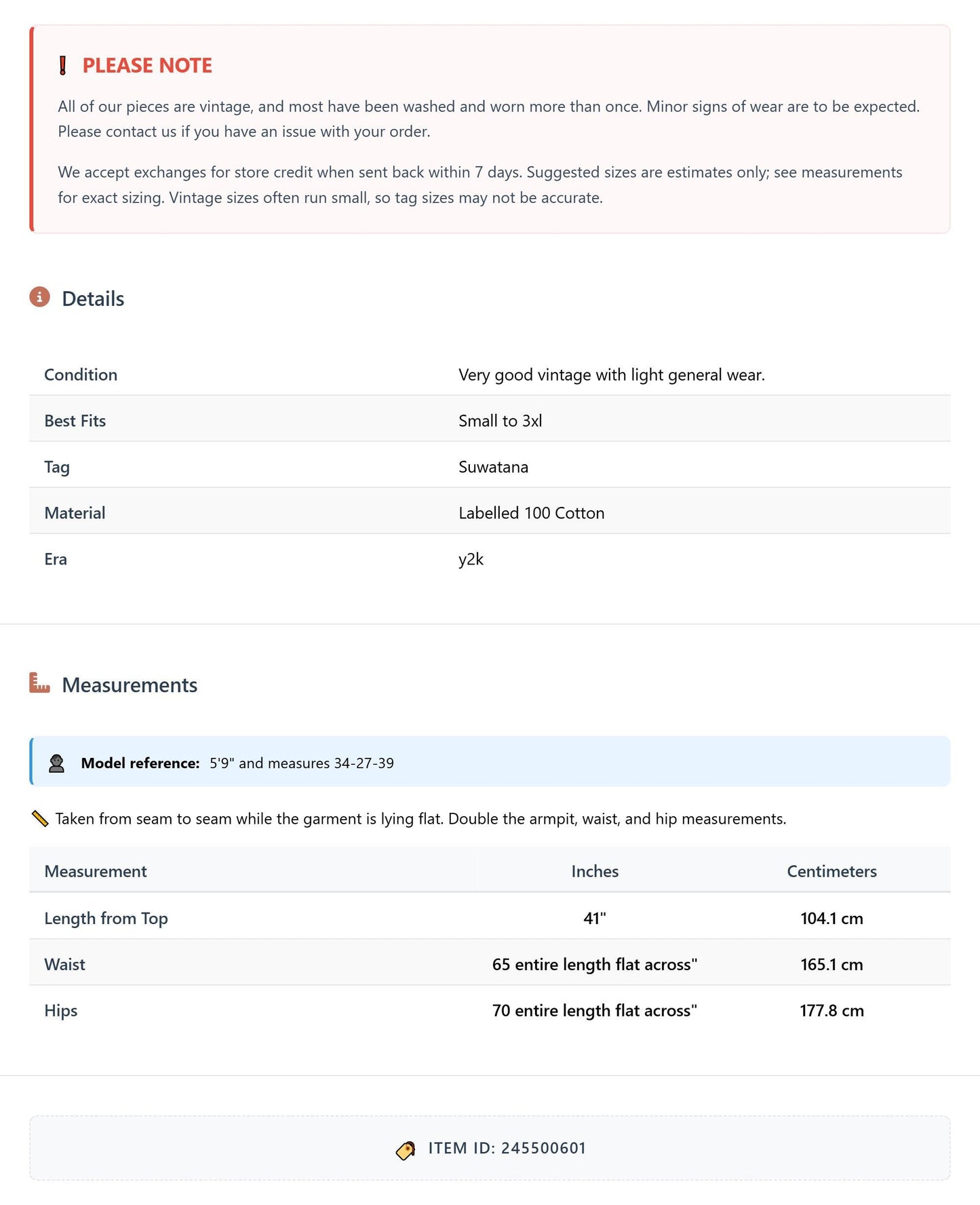The image size is (980, 1205).
Task: Click the price tag icon beside Item ID
Action: [x=406, y=1150]
